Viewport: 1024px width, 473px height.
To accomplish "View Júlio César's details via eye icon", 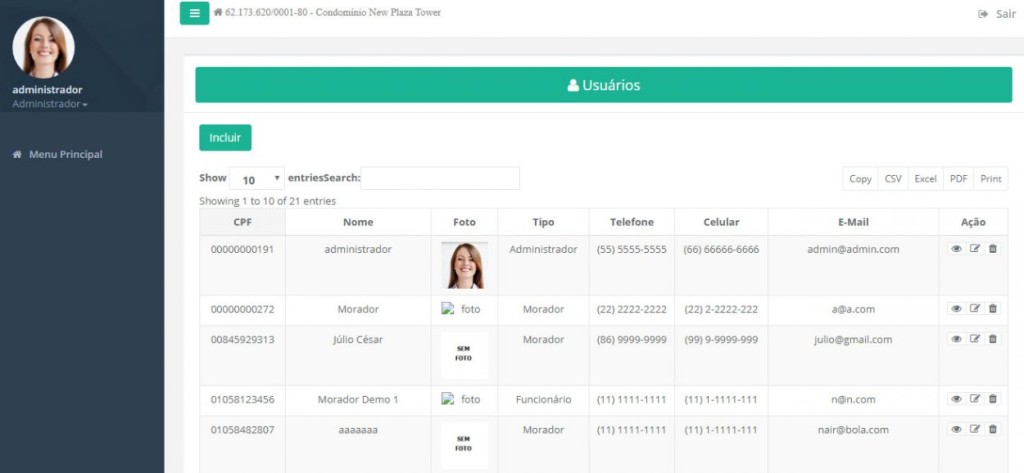I will tap(956, 339).
